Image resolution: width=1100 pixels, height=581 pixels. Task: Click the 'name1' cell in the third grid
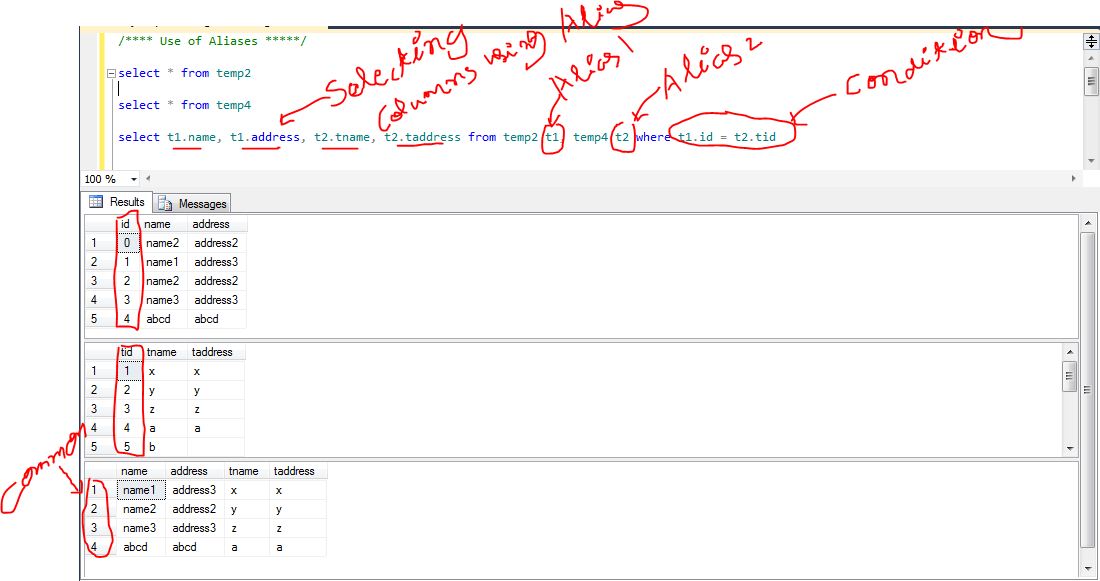[138, 490]
